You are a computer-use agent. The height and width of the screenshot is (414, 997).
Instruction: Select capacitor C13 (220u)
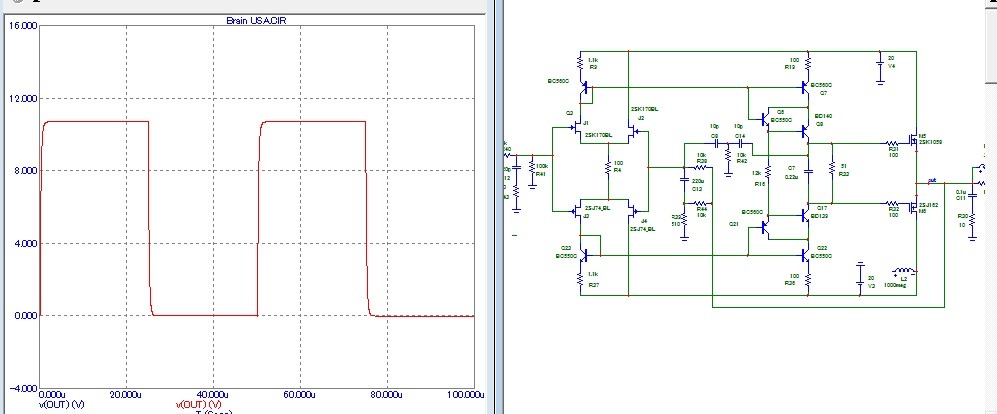click(x=684, y=181)
